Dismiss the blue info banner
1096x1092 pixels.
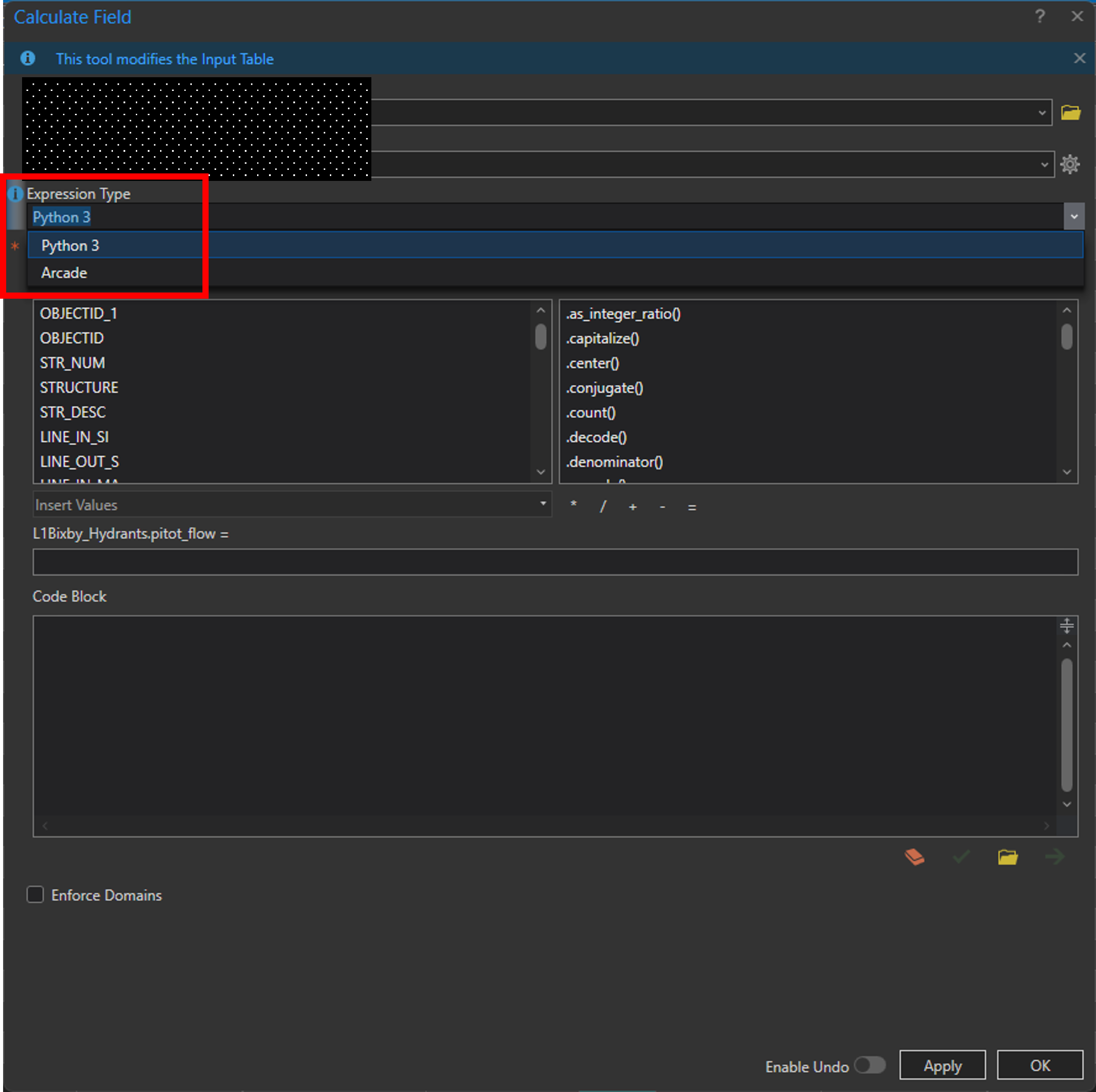[x=1079, y=58]
